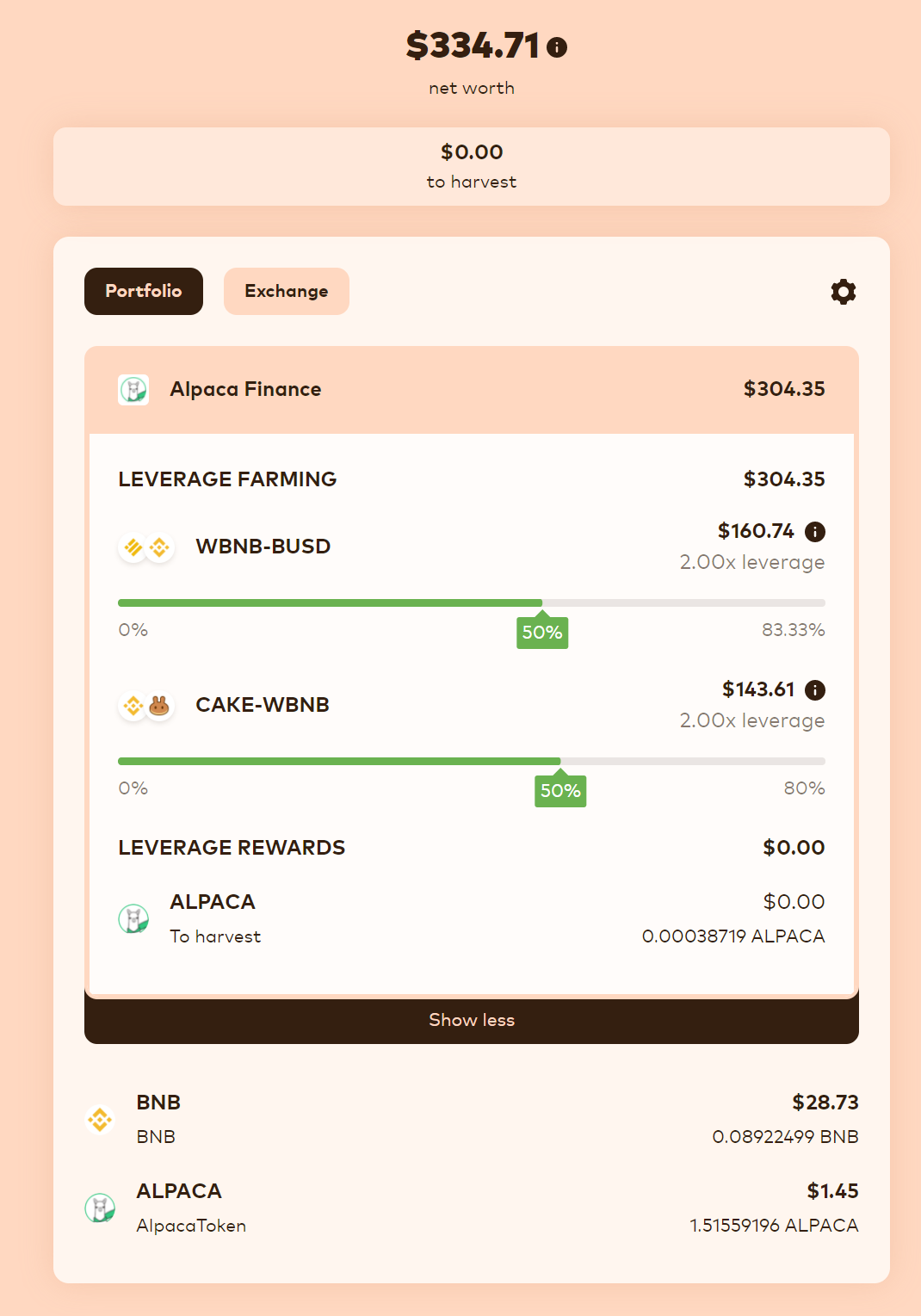The width and height of the screenshot is (921, 1316).
Task: Click the ALPACA rewards token icon
Action: pos(133,919)
